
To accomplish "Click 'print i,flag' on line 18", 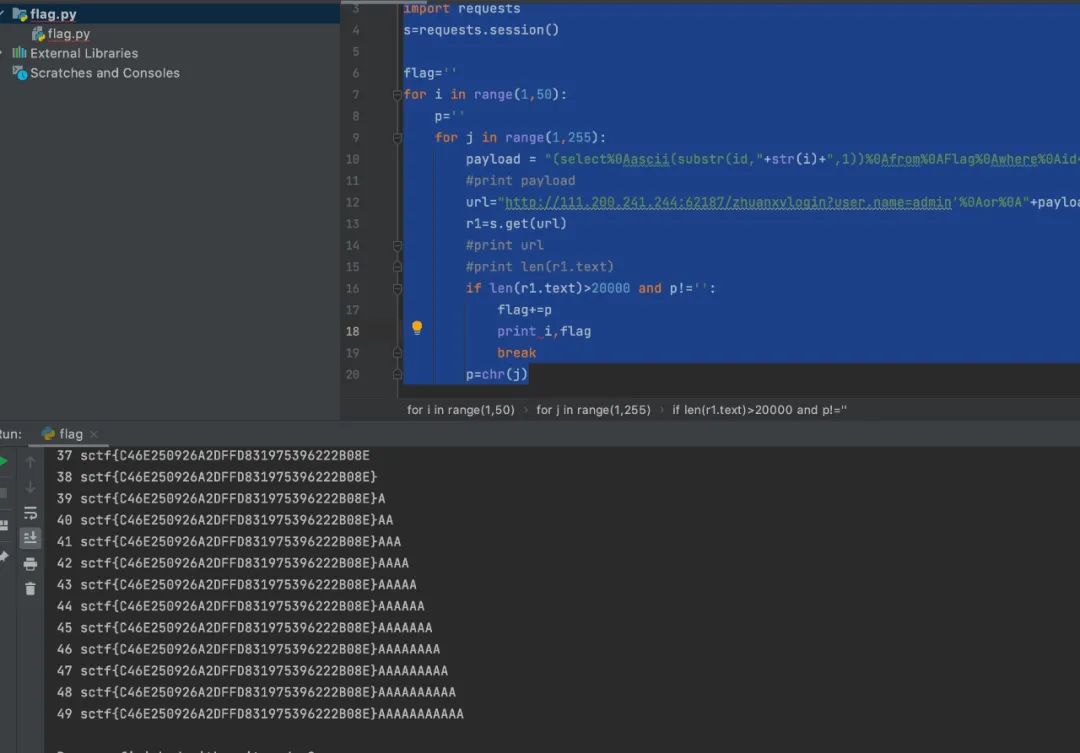I will [544, 331].
